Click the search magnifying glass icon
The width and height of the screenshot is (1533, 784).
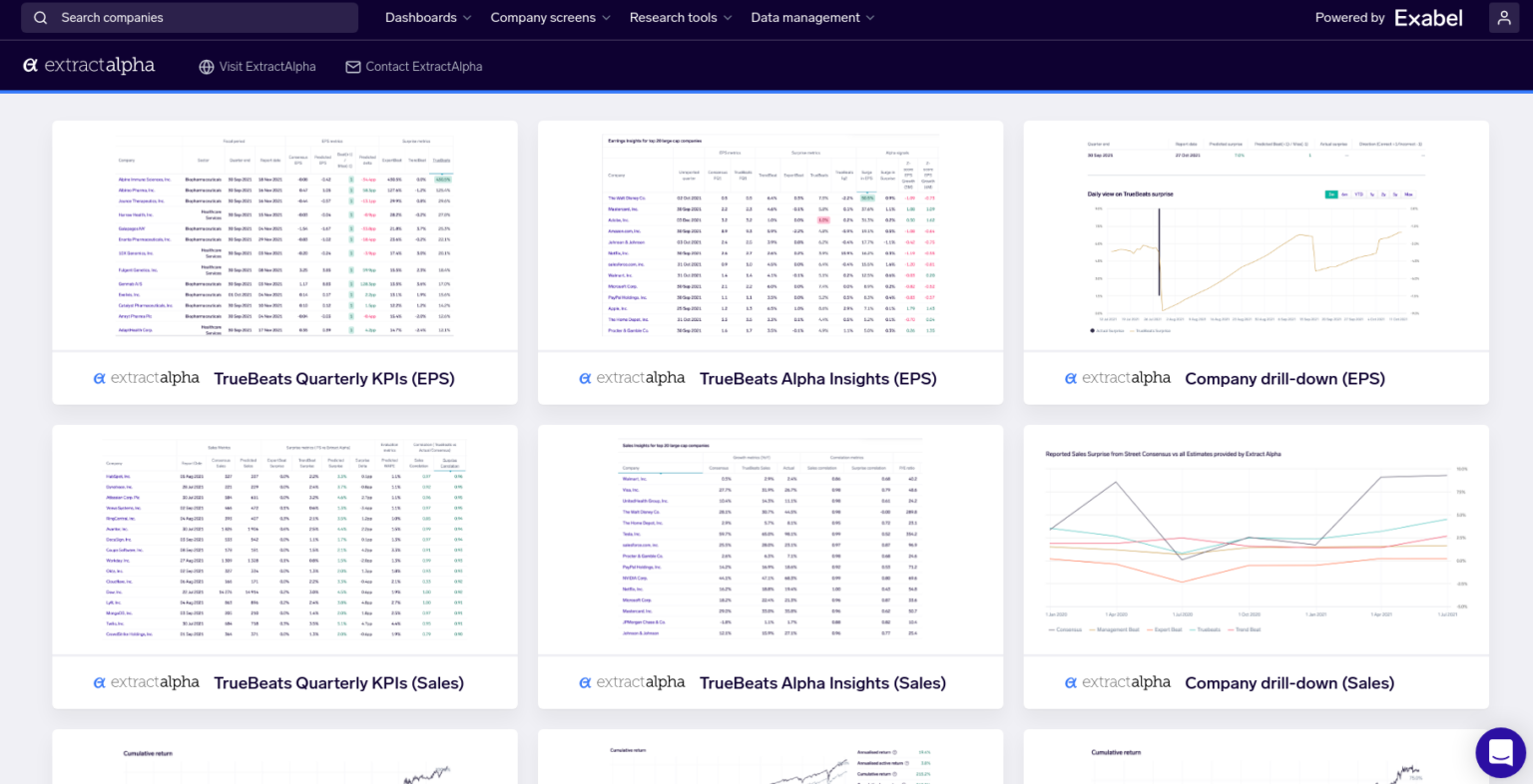(x=40, y=17)
